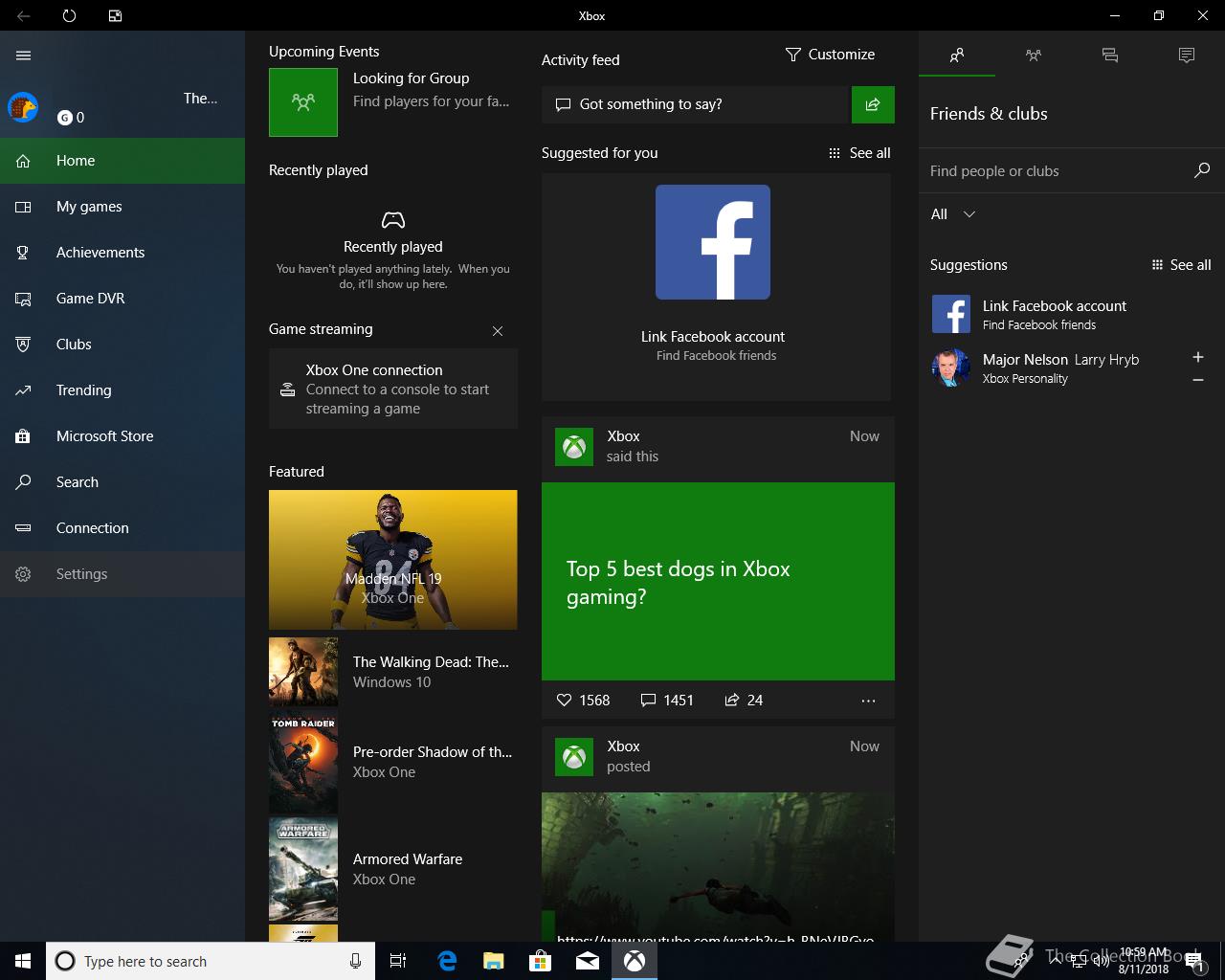Click Type here to search taskbar box
The image size is (1225, 980).
pos(211,961)
